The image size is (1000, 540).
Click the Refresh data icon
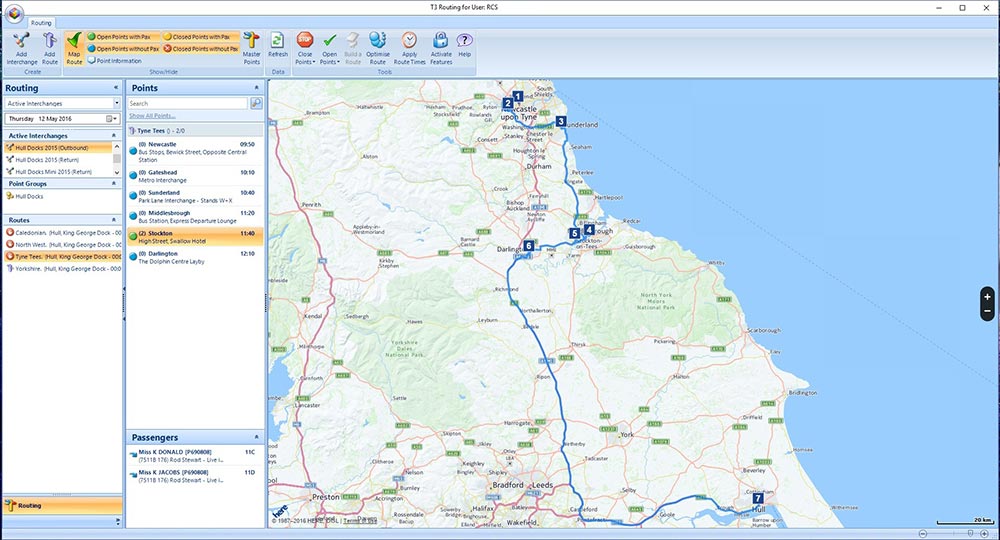[277, 46]
